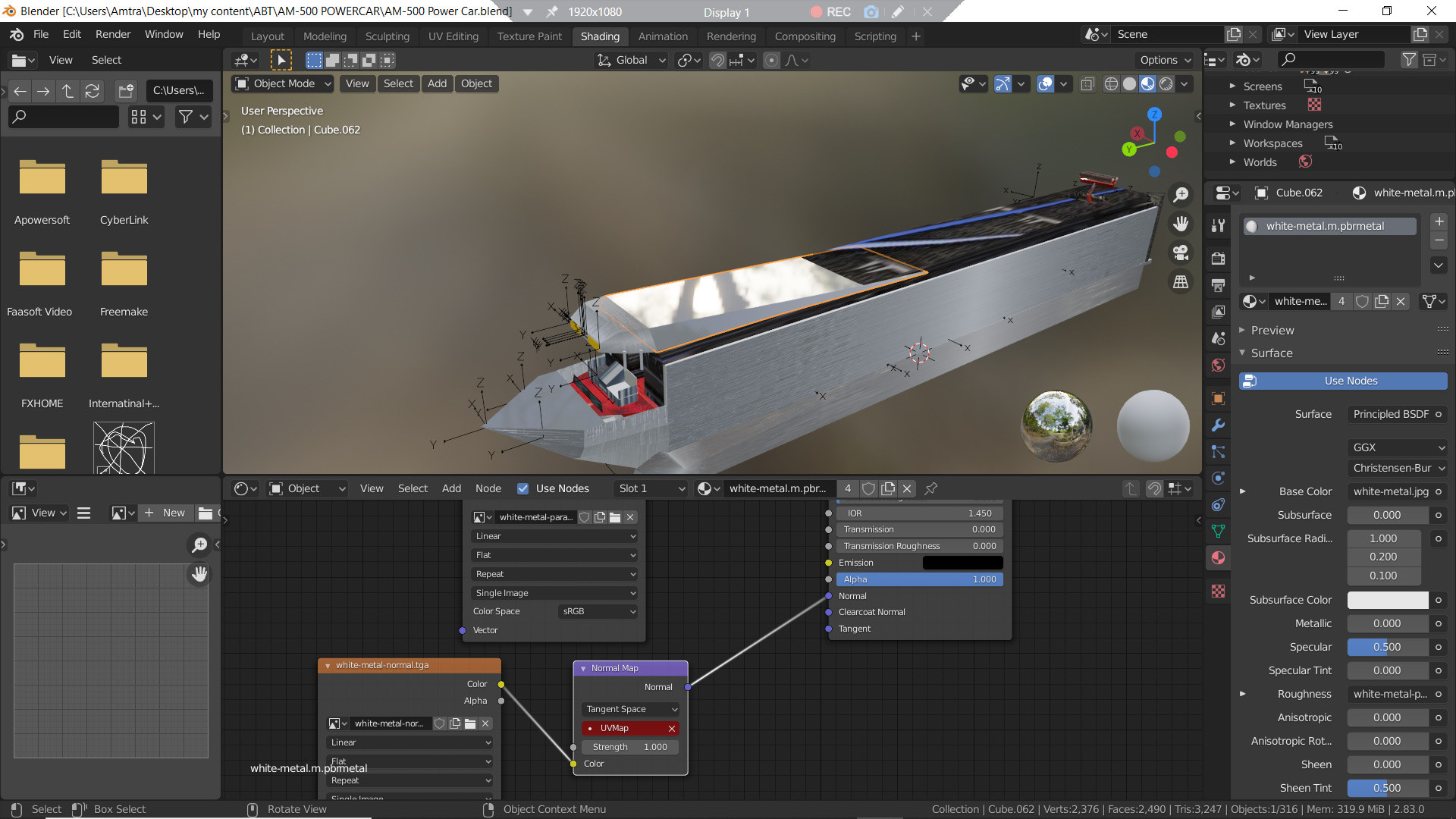Open the Texture properties checker tab
The image size is (1456, 819).
1219,591
